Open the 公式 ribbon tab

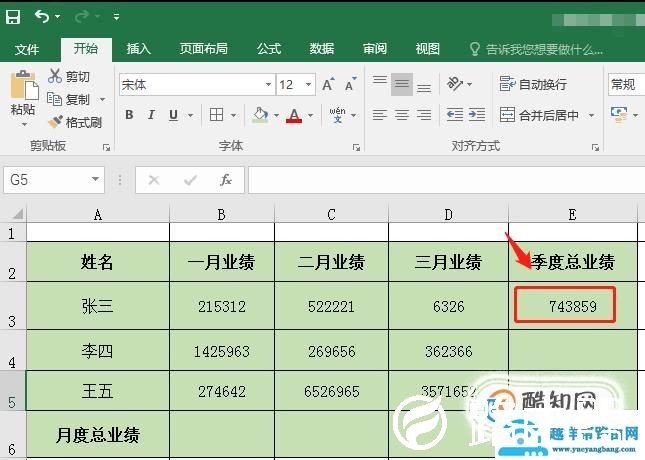[269, 49]
